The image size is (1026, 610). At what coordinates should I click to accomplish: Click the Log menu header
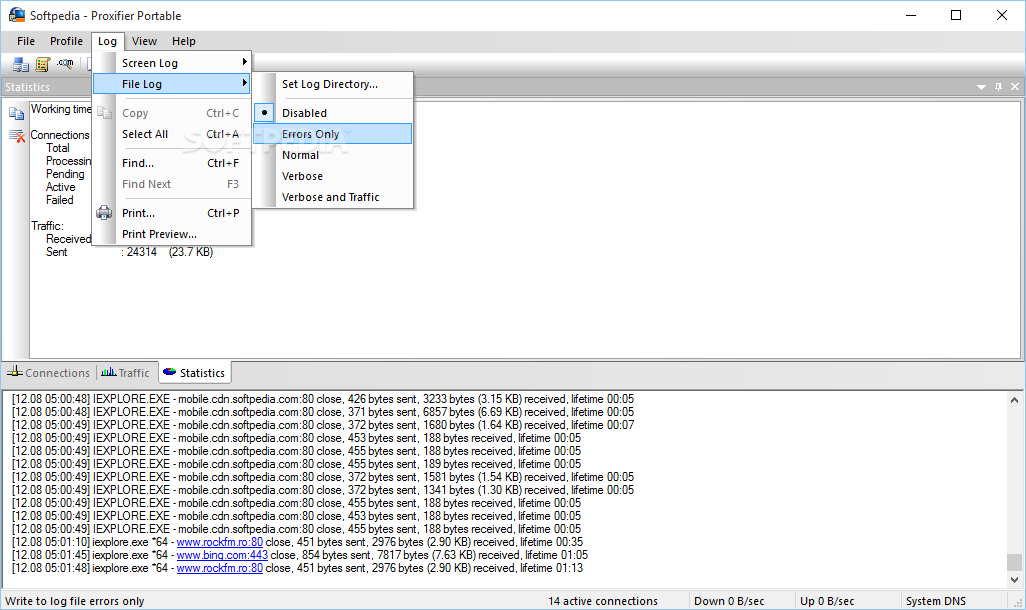(x=107, y=41)
